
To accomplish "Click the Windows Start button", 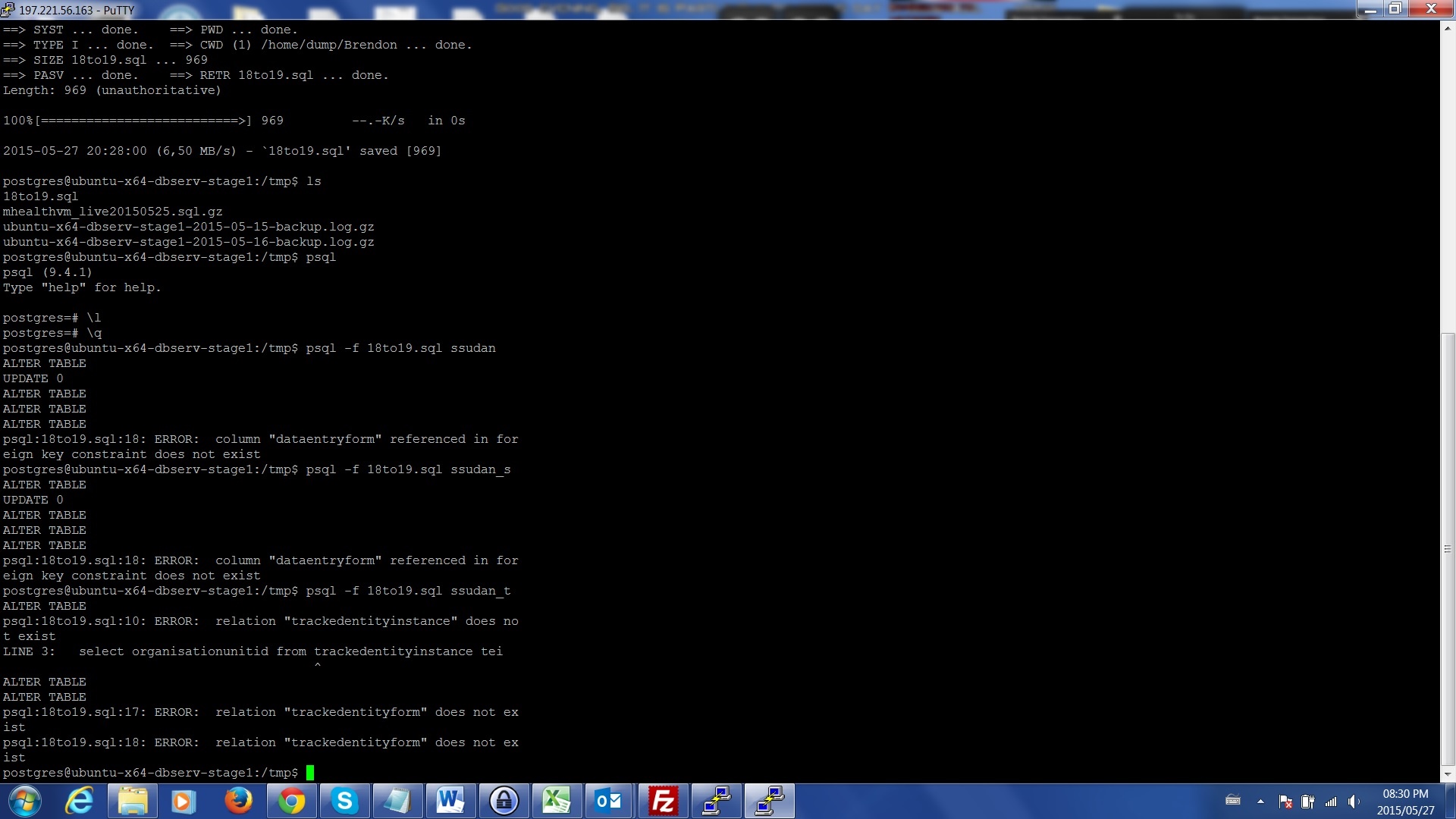I will 25,802.
